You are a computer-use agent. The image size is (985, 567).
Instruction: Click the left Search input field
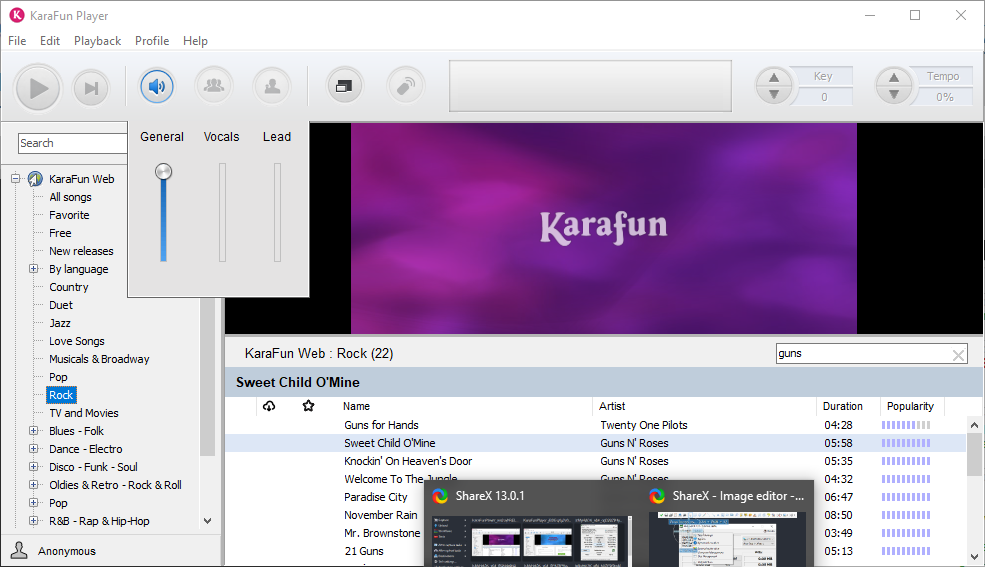(x=72, y=143)
